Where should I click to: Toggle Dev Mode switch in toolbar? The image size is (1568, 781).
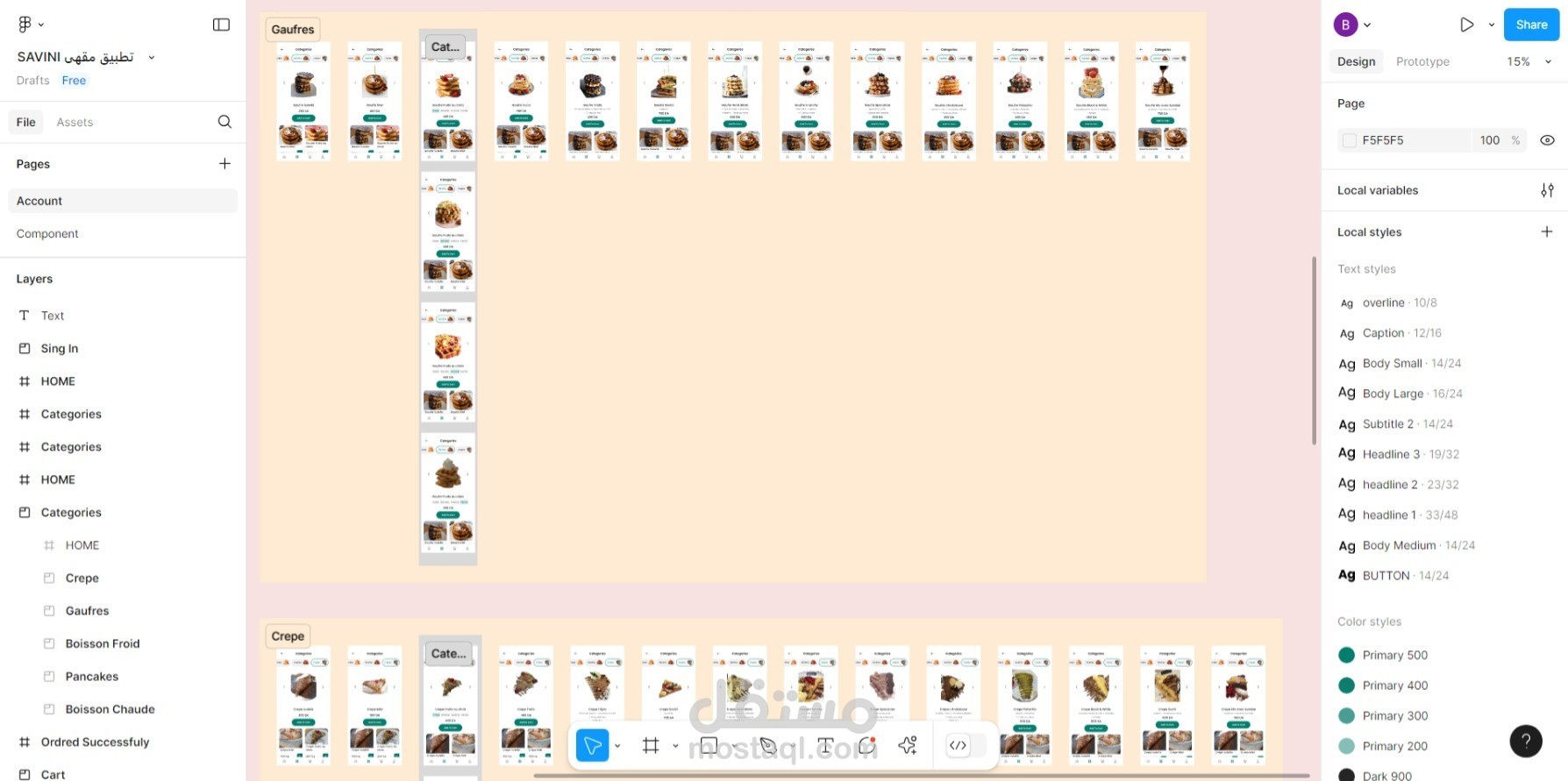tap(967, 746)
